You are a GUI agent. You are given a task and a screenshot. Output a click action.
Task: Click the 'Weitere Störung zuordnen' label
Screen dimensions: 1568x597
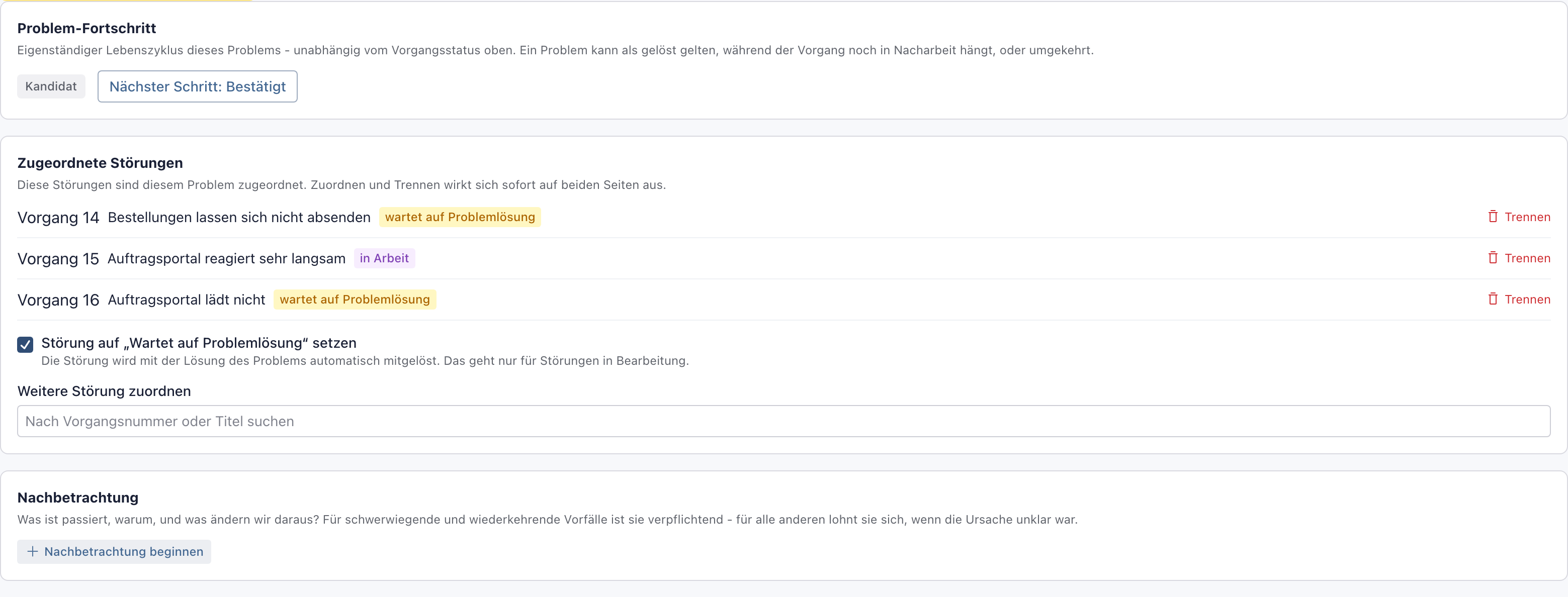[104, 391]
